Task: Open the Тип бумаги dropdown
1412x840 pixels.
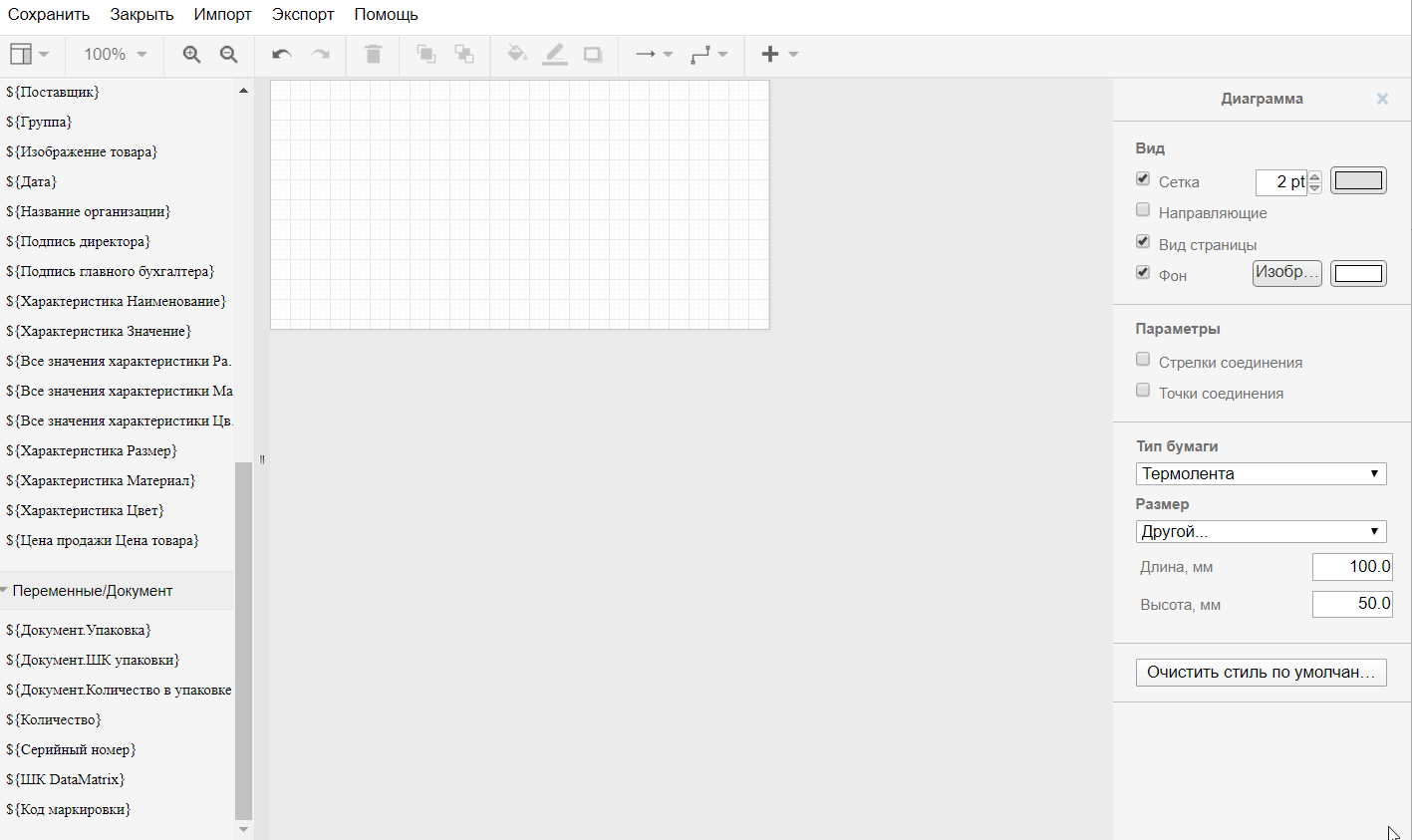Action: (x=1261, y=474)
